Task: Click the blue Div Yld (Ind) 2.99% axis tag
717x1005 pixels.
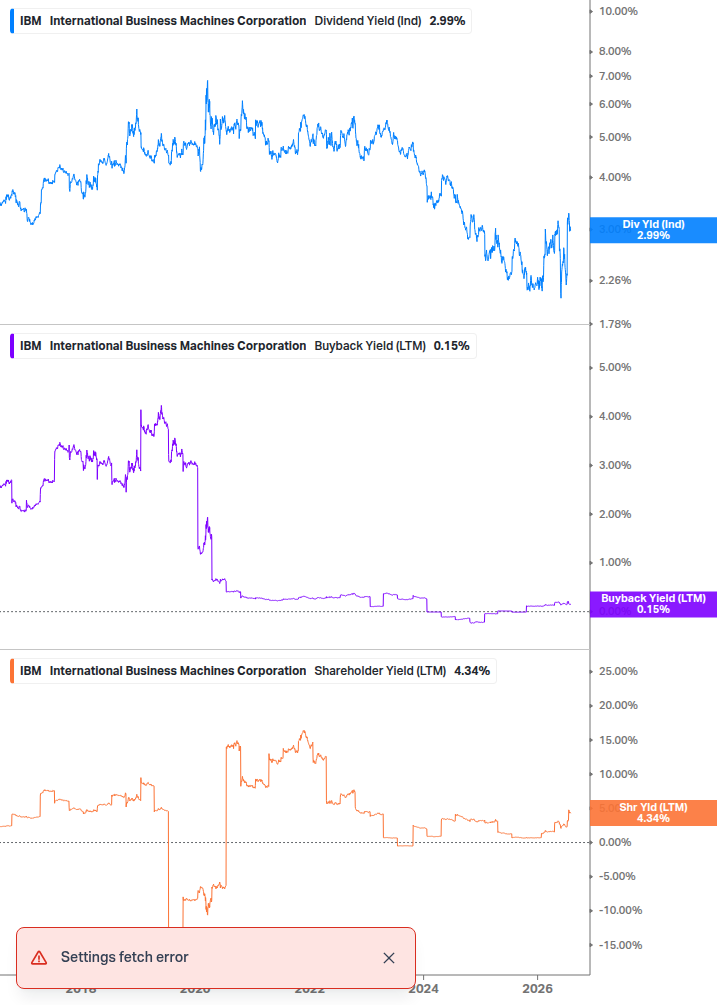Action: coord(653,230)
